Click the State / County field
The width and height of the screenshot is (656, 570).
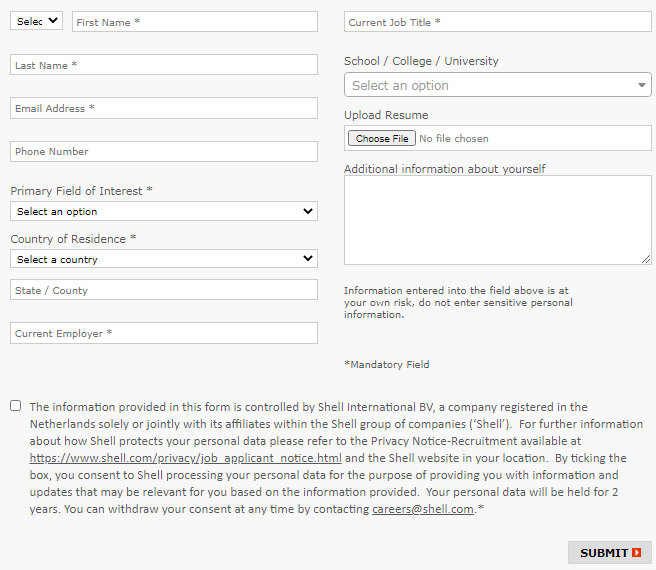tap(164, 290)
